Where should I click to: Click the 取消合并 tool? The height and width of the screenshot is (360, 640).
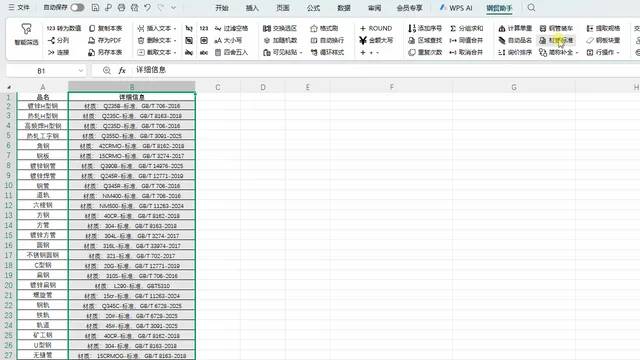click(x=467, y=52)
